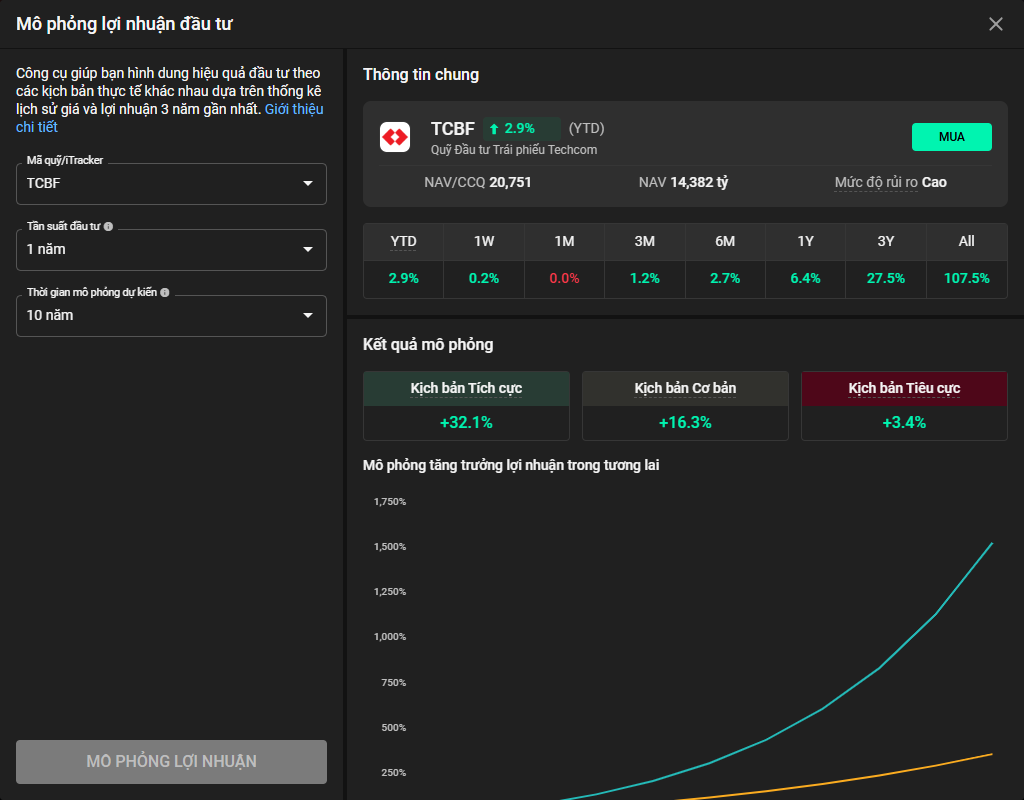Select the 1W period column
This screenshot has height=800, width=1024.
(x=484, y=242)
